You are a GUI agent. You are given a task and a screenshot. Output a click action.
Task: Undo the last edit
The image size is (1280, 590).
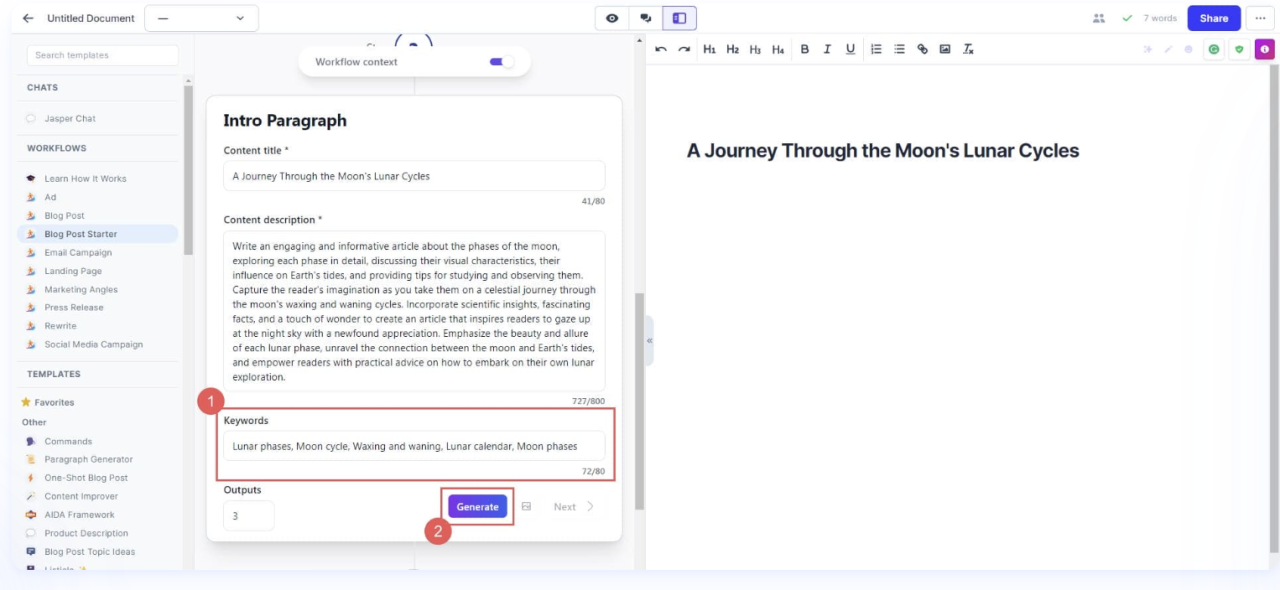[661, 48]
